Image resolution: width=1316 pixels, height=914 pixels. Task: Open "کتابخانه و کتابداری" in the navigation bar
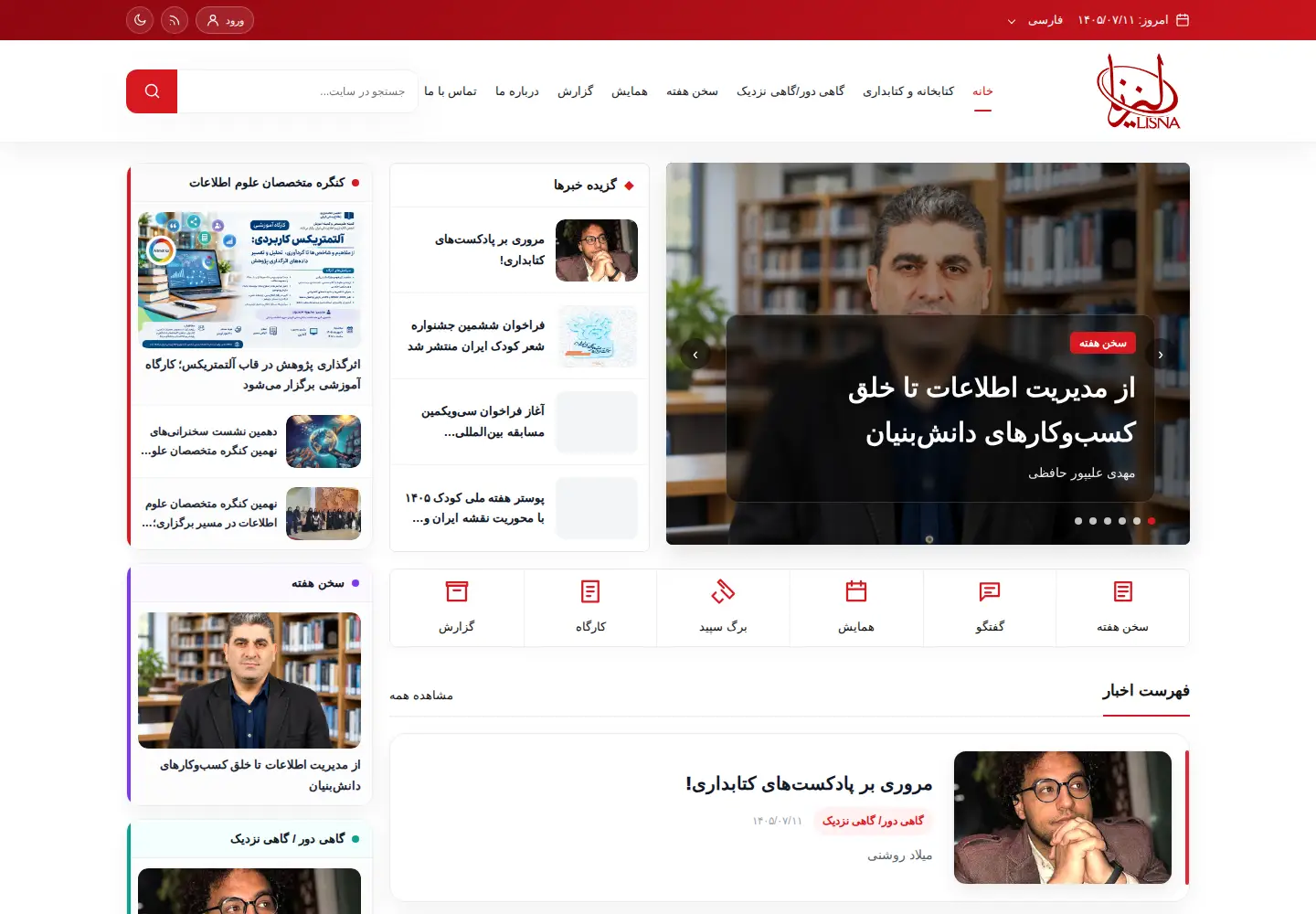[908, 91]
